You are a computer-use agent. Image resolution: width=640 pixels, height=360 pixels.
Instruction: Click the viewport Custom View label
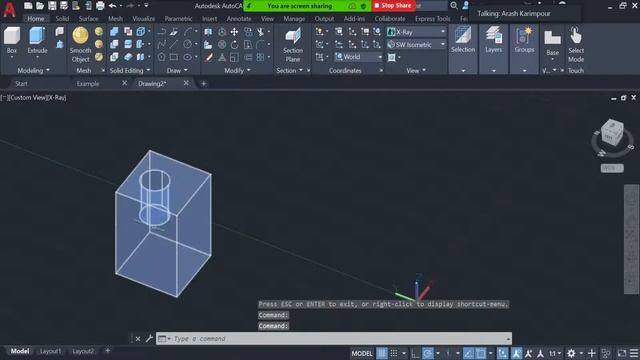(27, 98)
